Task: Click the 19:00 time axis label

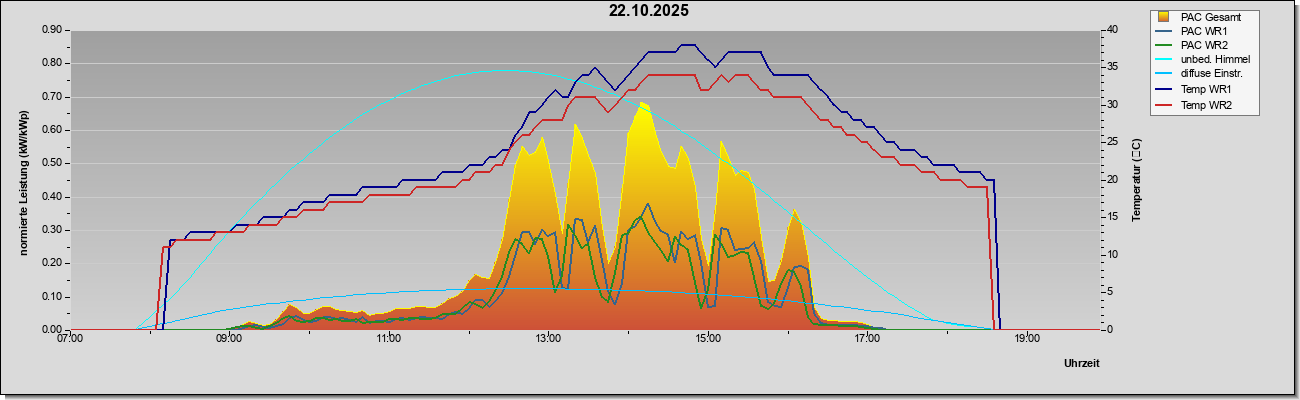Action: pos(1026,338)
